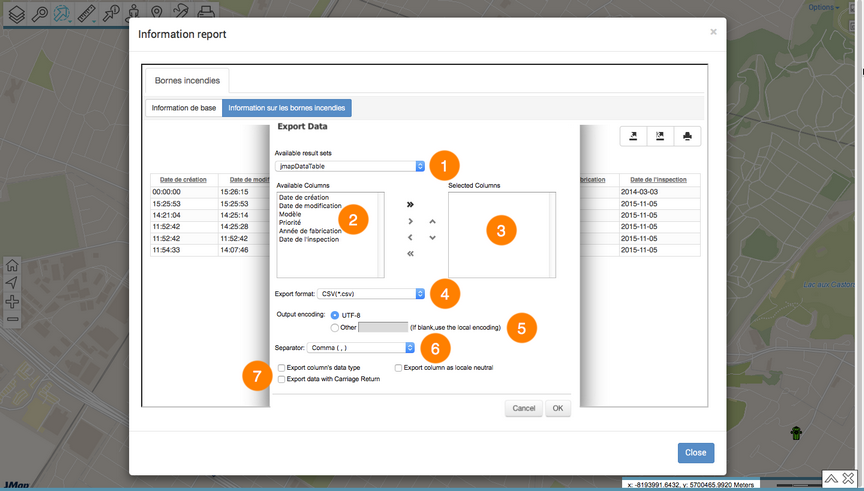The height and width of the screenshot is (491, 864).
Task: Click the 11:54:33 creation time cell
Action: point(184,250)
